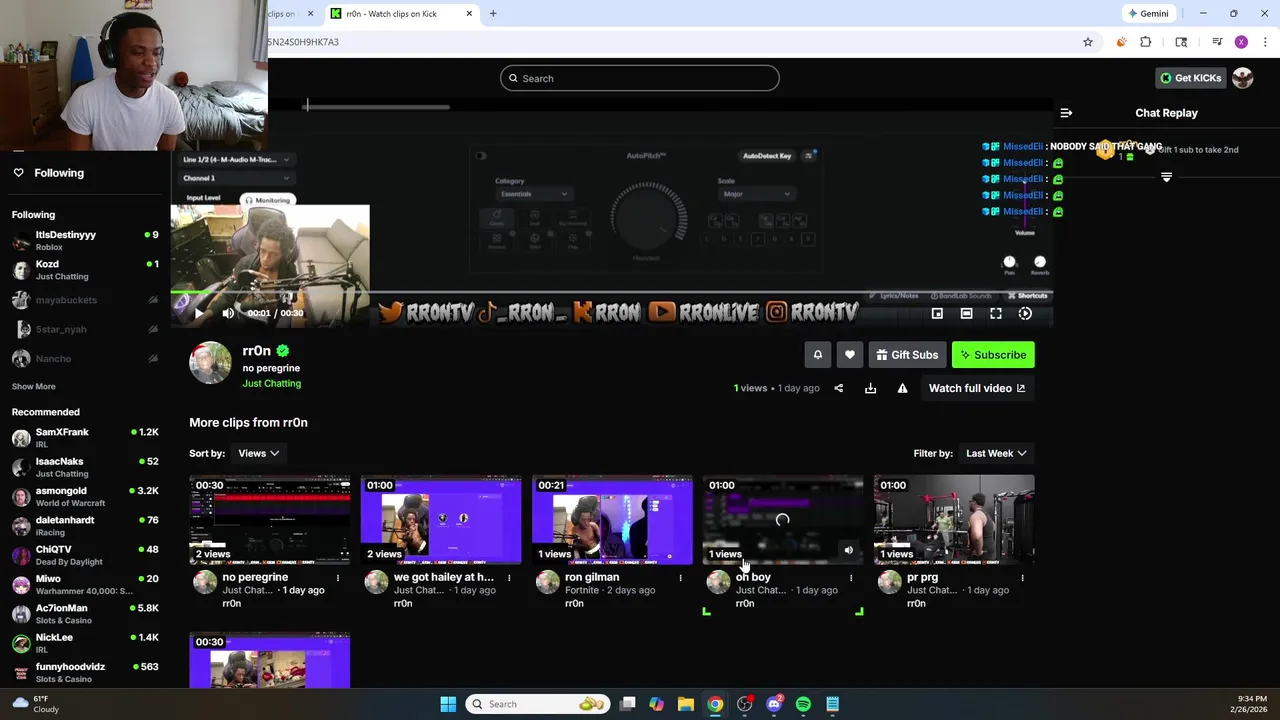Toggle notification bell for rr0n

click(x=818, y=355)
